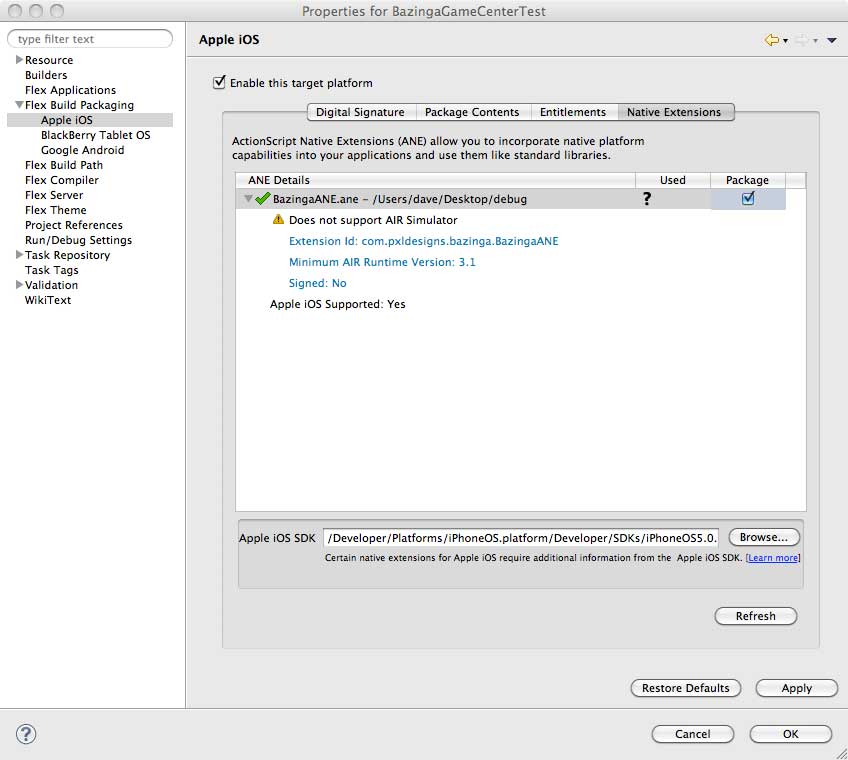The image size is (848, 760).
Task: Collapse the BazingaANE.ane details row
Action: click(248, 199)
